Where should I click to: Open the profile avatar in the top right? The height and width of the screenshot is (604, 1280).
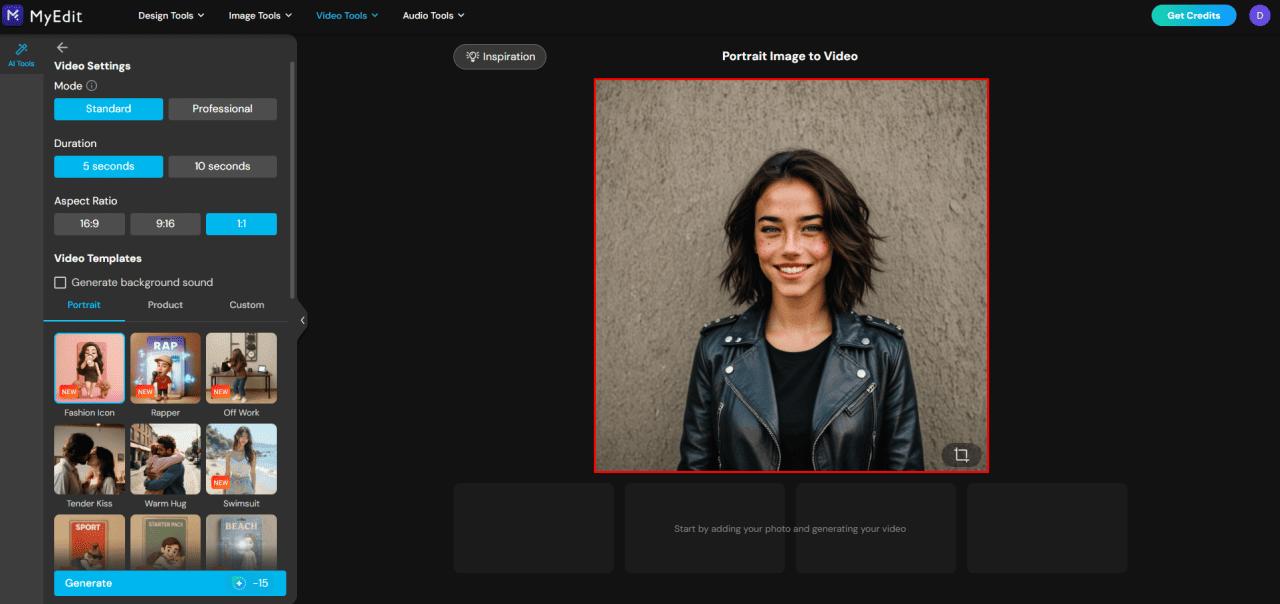pyautogui.click(x=1259, y=15)
